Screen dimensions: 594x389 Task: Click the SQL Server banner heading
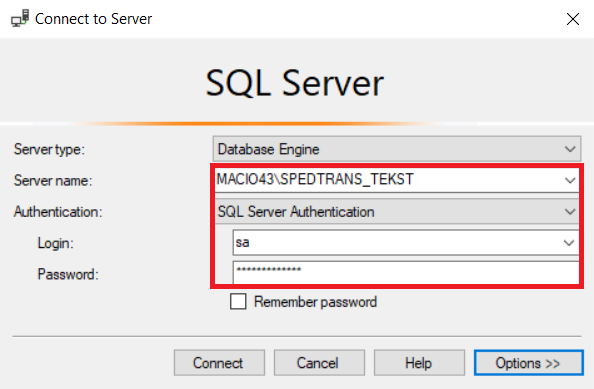click(294, 83)
